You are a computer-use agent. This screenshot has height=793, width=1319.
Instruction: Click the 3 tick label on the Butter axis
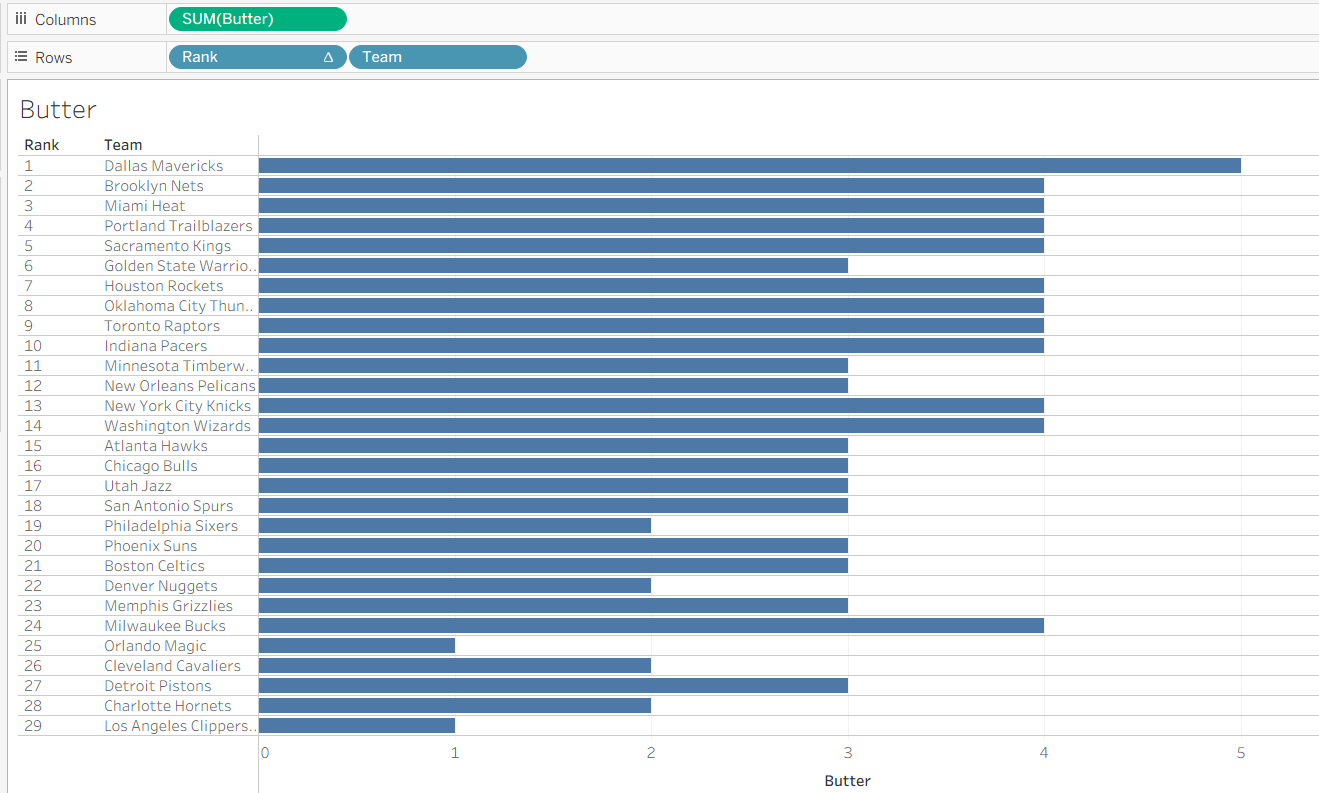click(848, 753)
